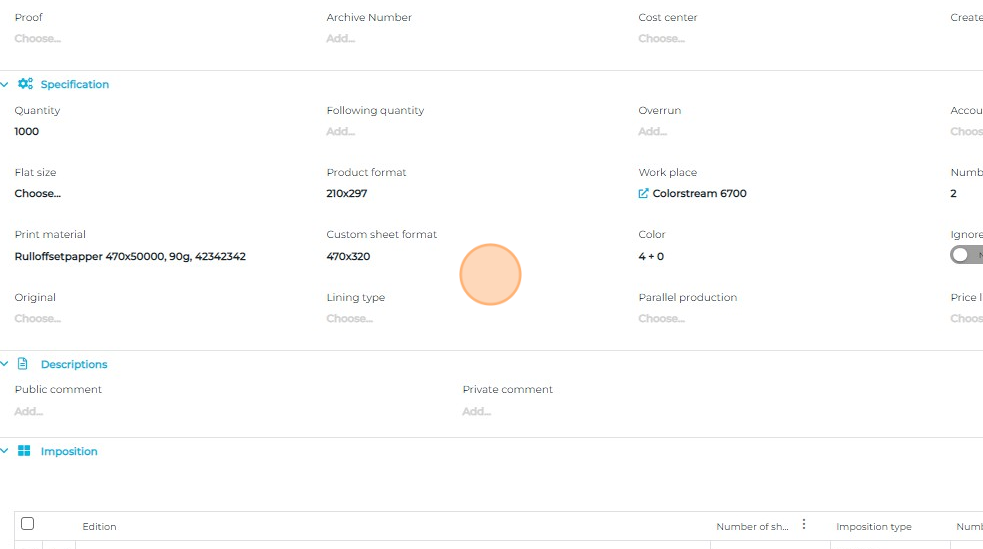Viewport: 983px width, 549px height.
Task: Sort by the Edition column header
Action: coord(99,527)
